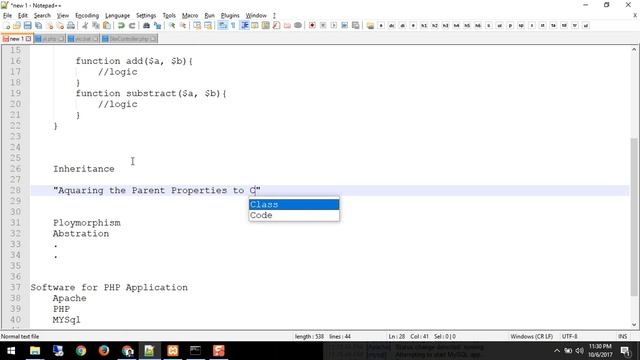Click the h1 plugin toolbar button
Image resolution: width=640 pixels, height=360 pixels.
click(424, 26)
